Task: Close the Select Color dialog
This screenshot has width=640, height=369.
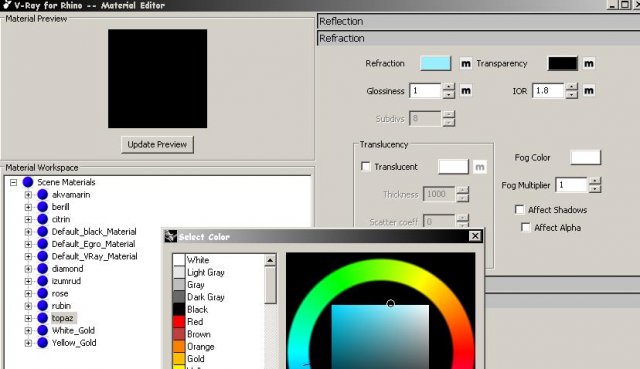Action: pyautogui.click(x=475, y=236)
